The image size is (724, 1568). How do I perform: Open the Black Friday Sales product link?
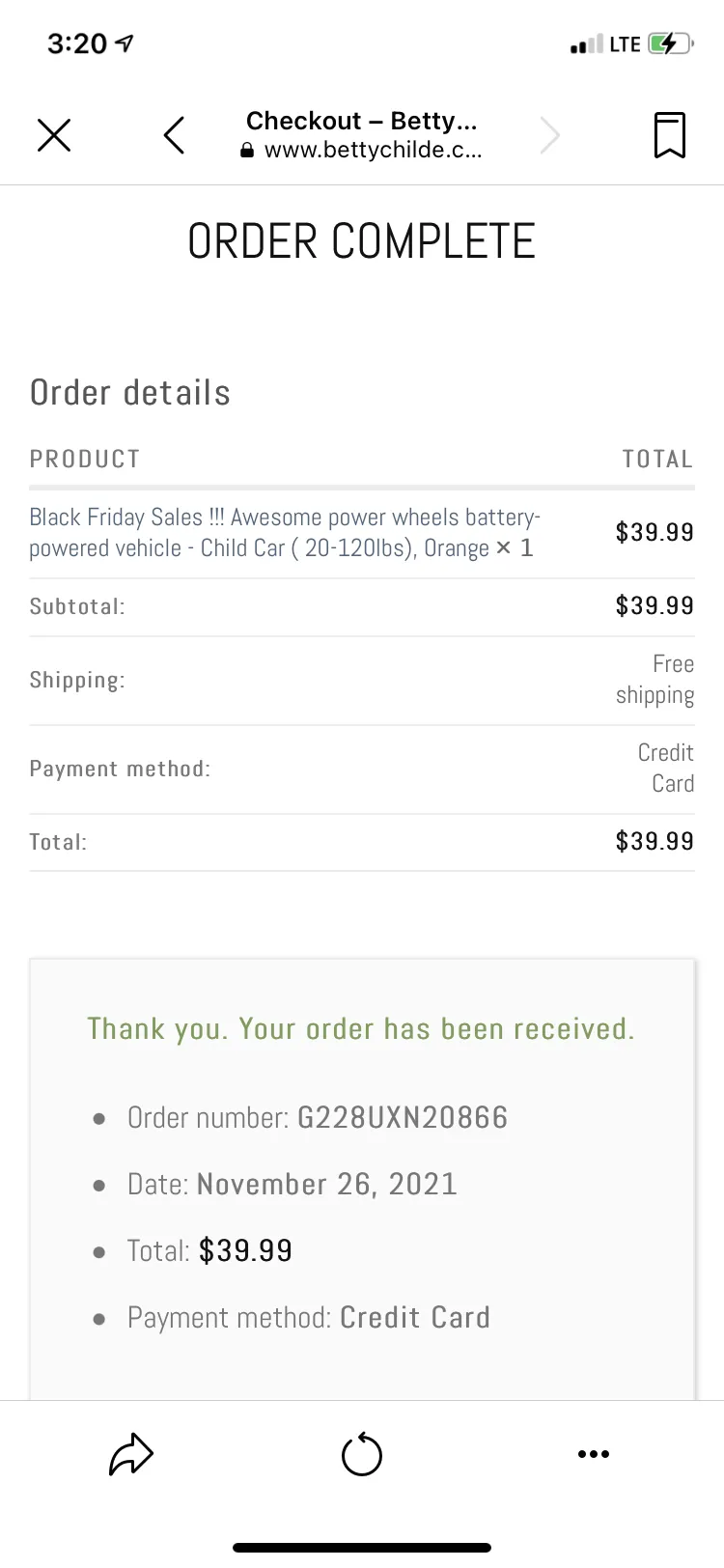[285, 532]
